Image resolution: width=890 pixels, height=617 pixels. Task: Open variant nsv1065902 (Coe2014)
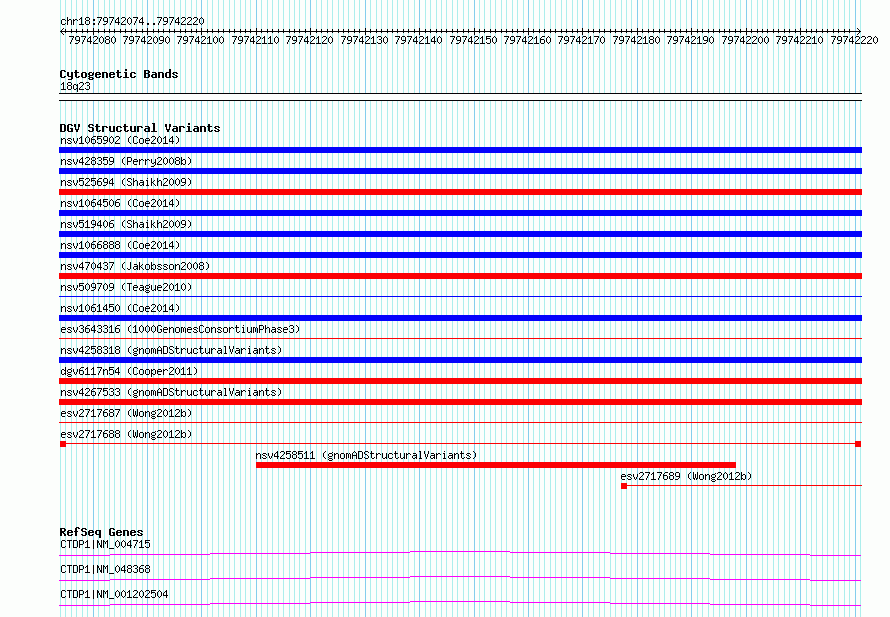pyautogui.click(x=120, y=140)
